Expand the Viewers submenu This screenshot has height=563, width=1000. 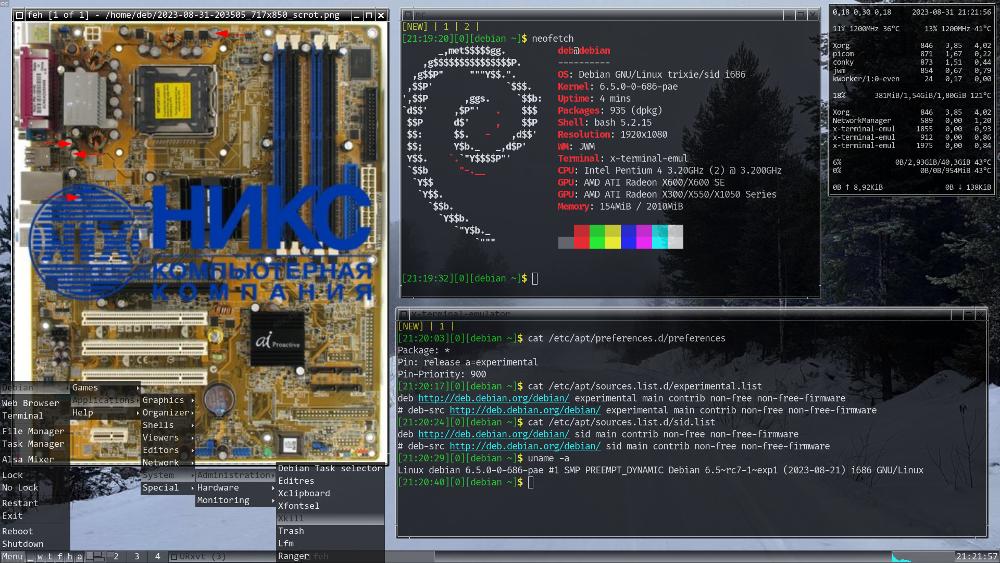click(x=168, y=437)
